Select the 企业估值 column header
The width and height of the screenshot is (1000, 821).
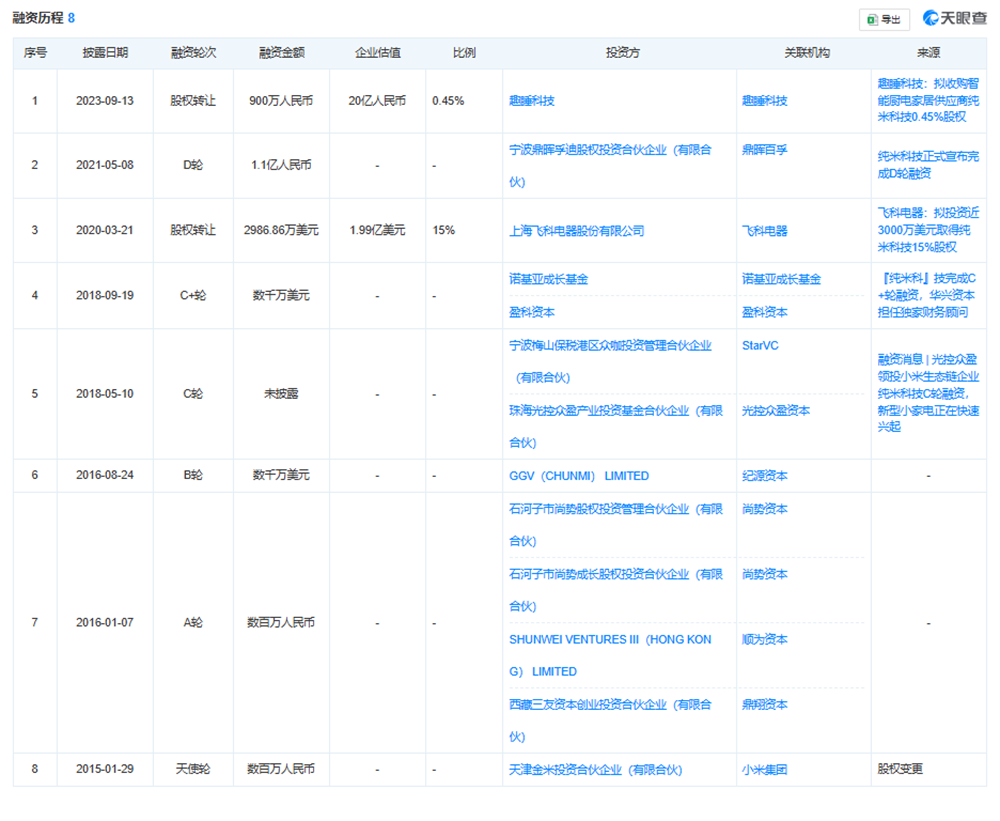point(378,53)
